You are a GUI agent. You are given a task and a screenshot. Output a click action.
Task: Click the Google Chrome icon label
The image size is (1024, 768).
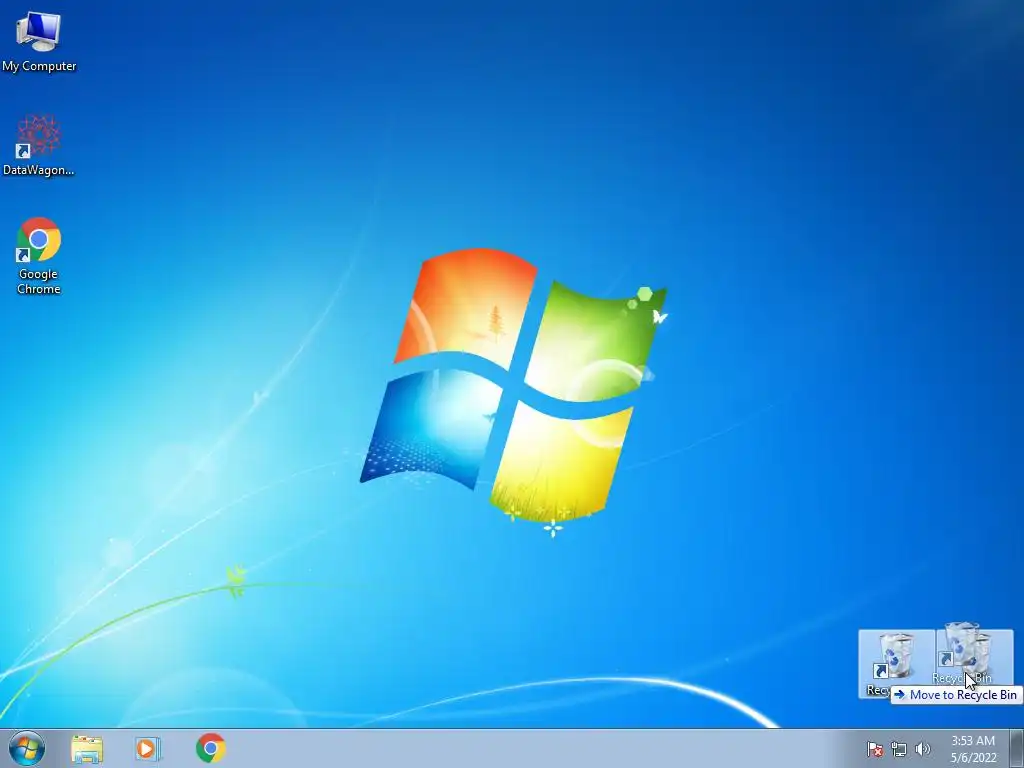[x=39, y=281]
